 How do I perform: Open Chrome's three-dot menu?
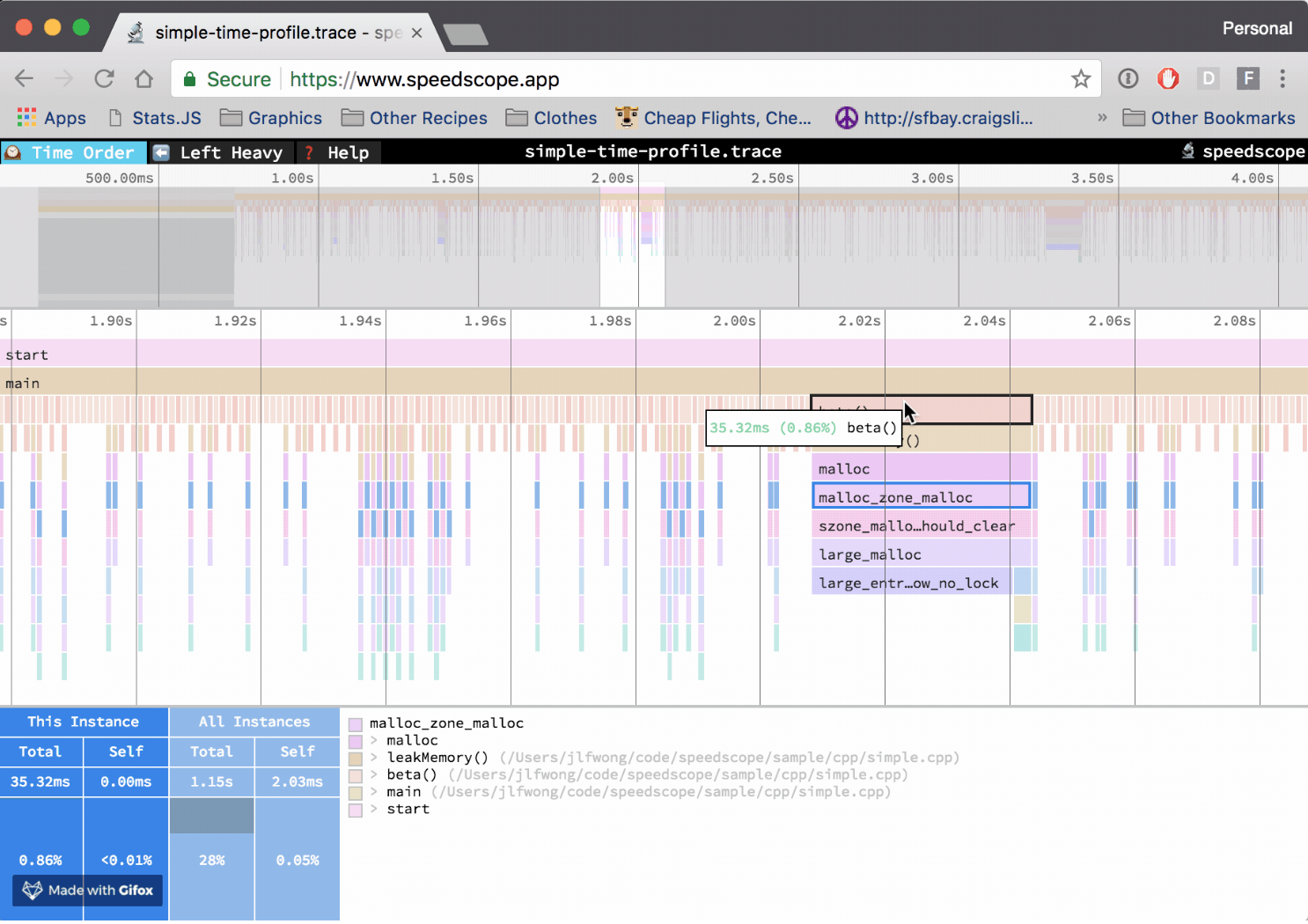pyautogui.click(x=1284, y=78)
